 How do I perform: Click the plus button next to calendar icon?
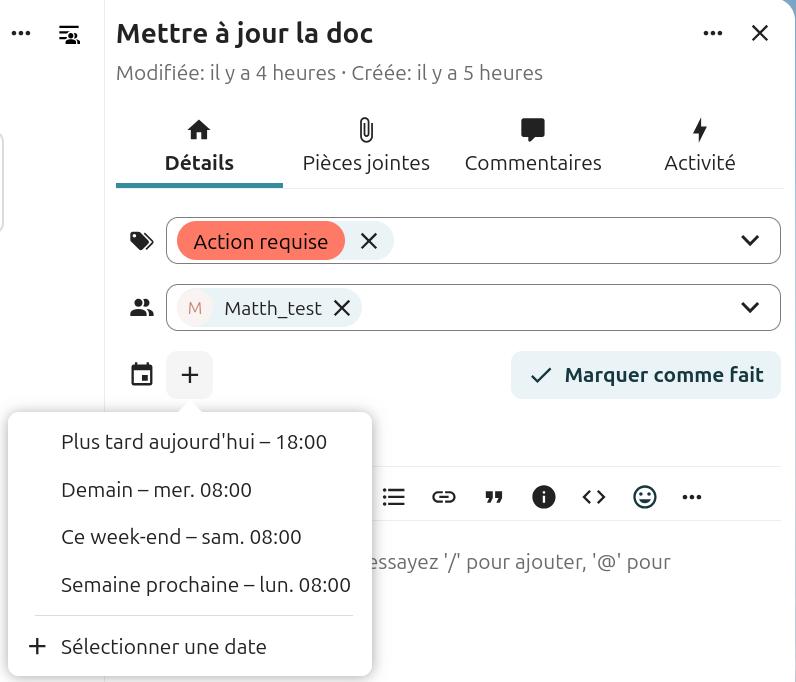pyautogui.click(x=190, y=375)
